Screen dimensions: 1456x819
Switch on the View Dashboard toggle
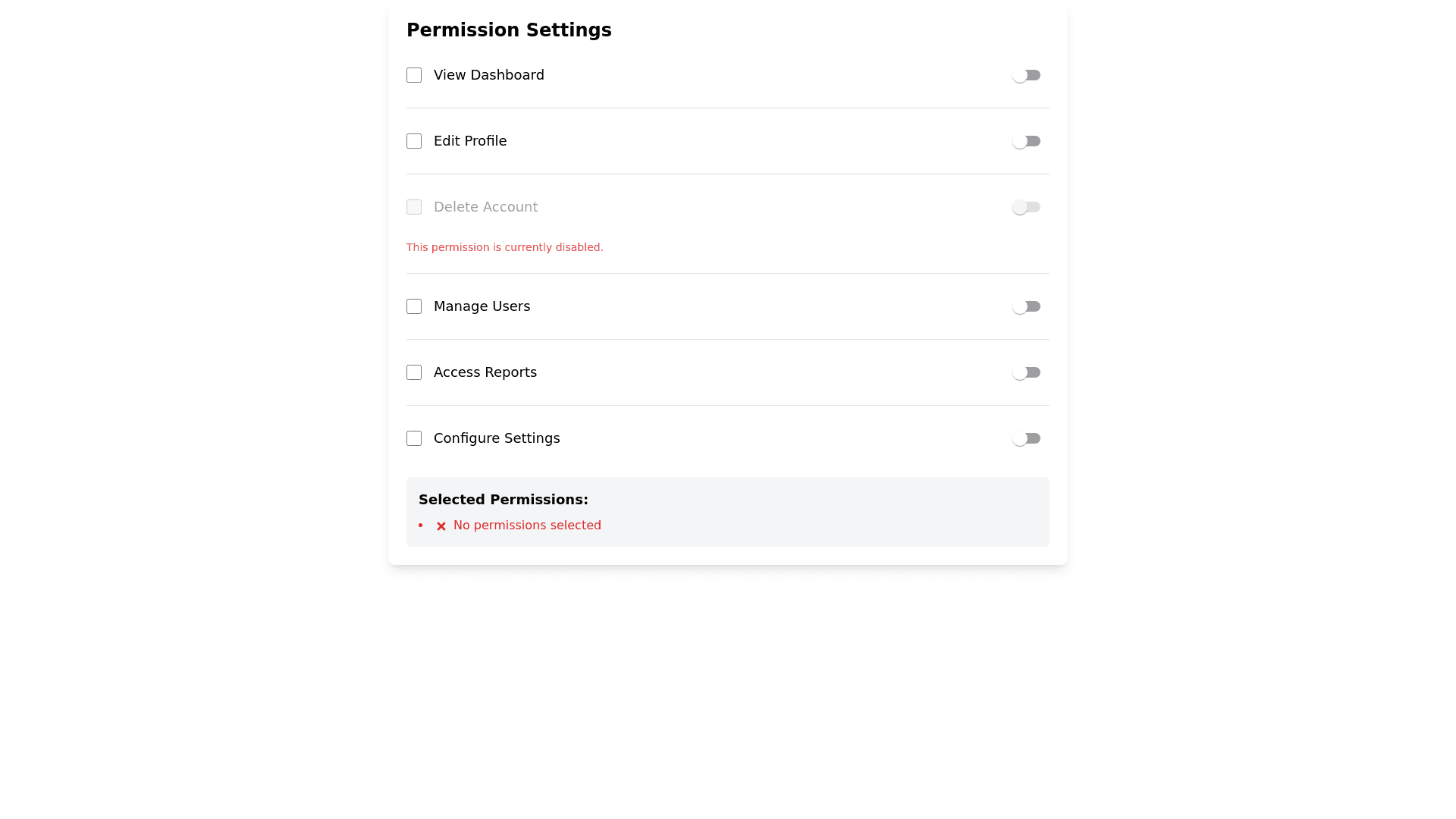(x=1026, y=75)
